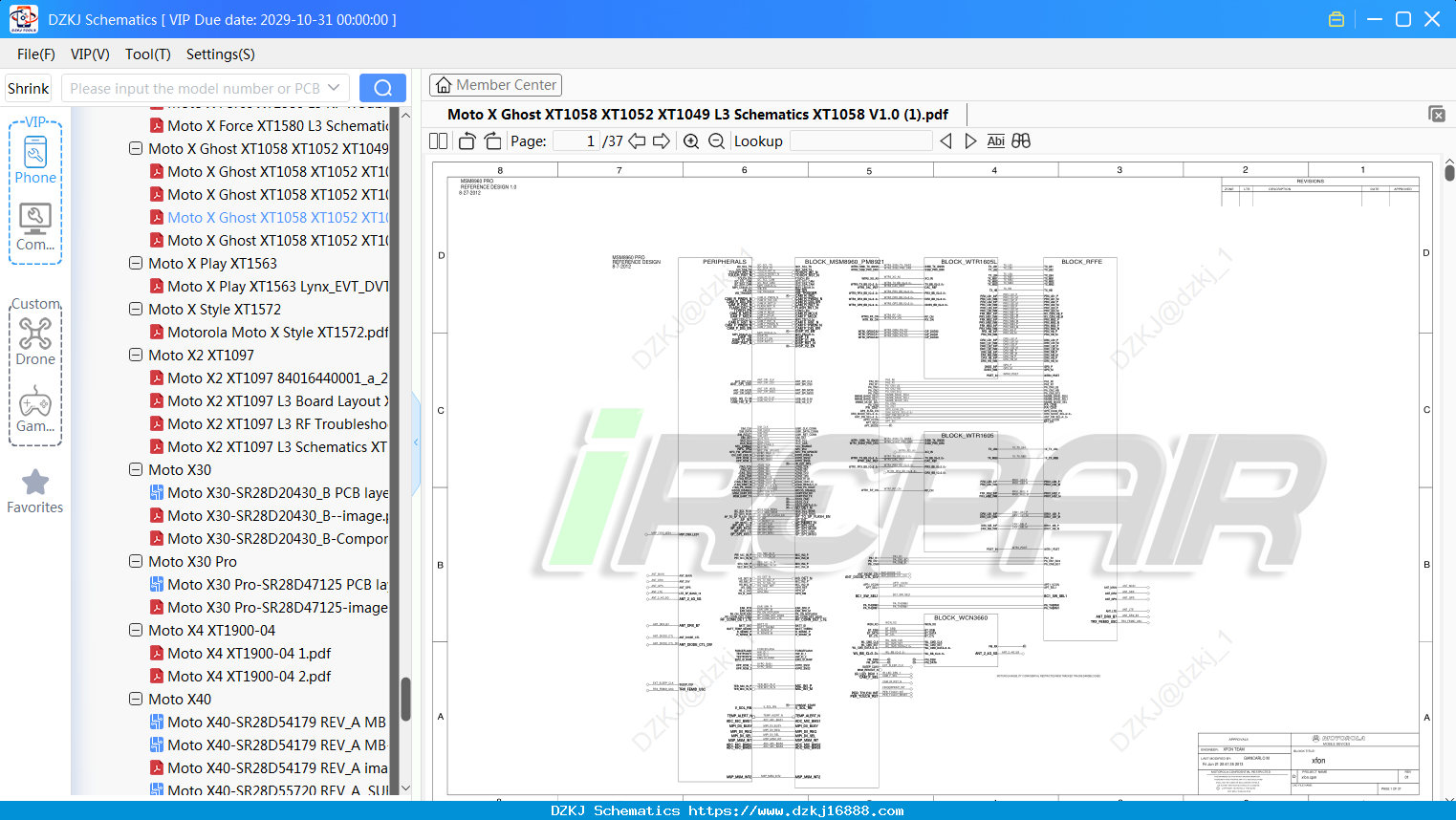Image resolution: width=1456 pixels, height=820 pixels.
Task: Go to next page arrow
Action: [x=662, y=141]
